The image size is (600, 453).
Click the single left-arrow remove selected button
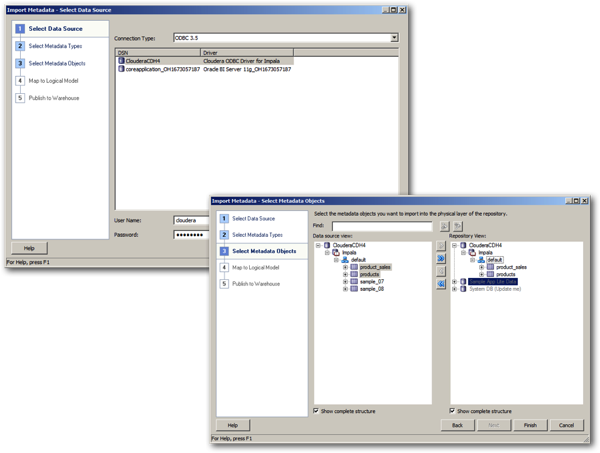(441, 271)
